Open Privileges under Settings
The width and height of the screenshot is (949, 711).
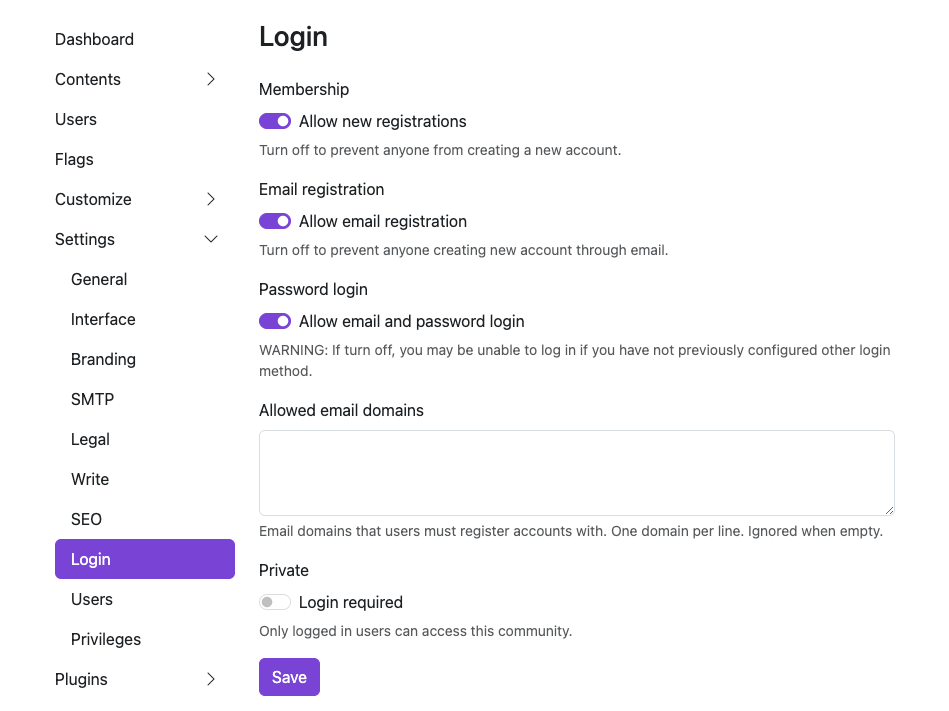point(106,639)
